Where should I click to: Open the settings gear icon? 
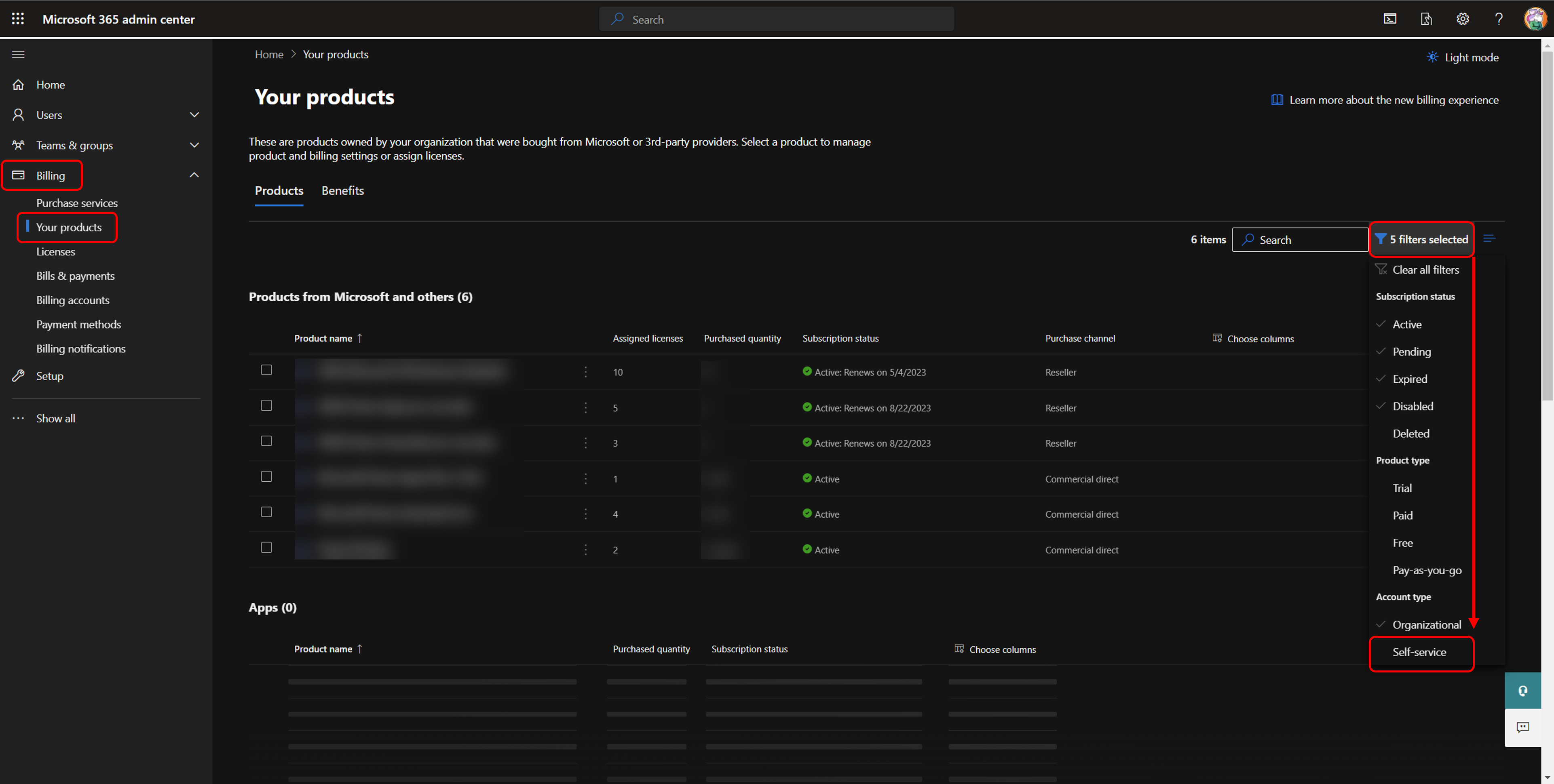coord(1462,19)
